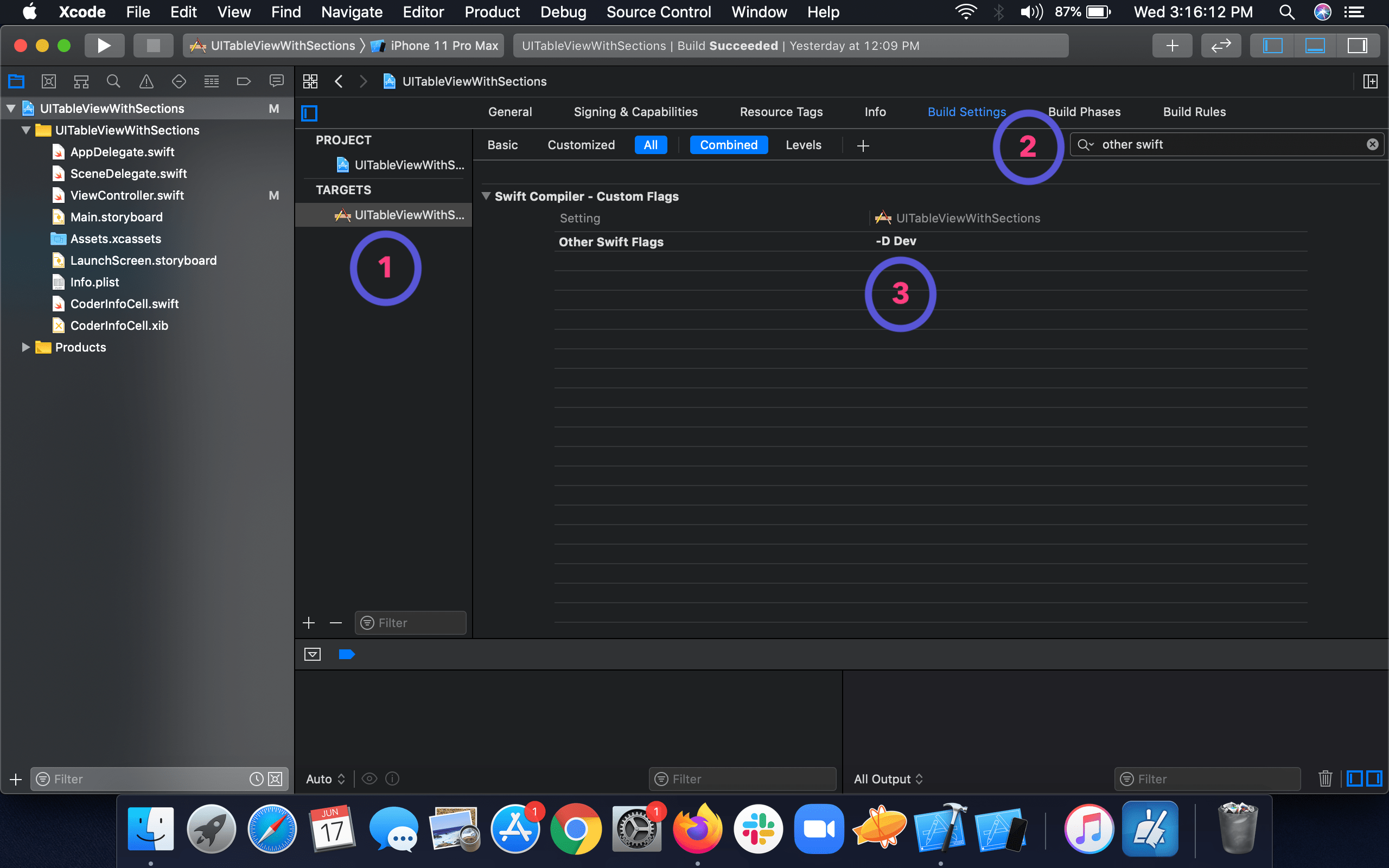1389x868 pixels.
Task: Click the Breakpoint navigator flag icon
Action: [x=244, y=81]
